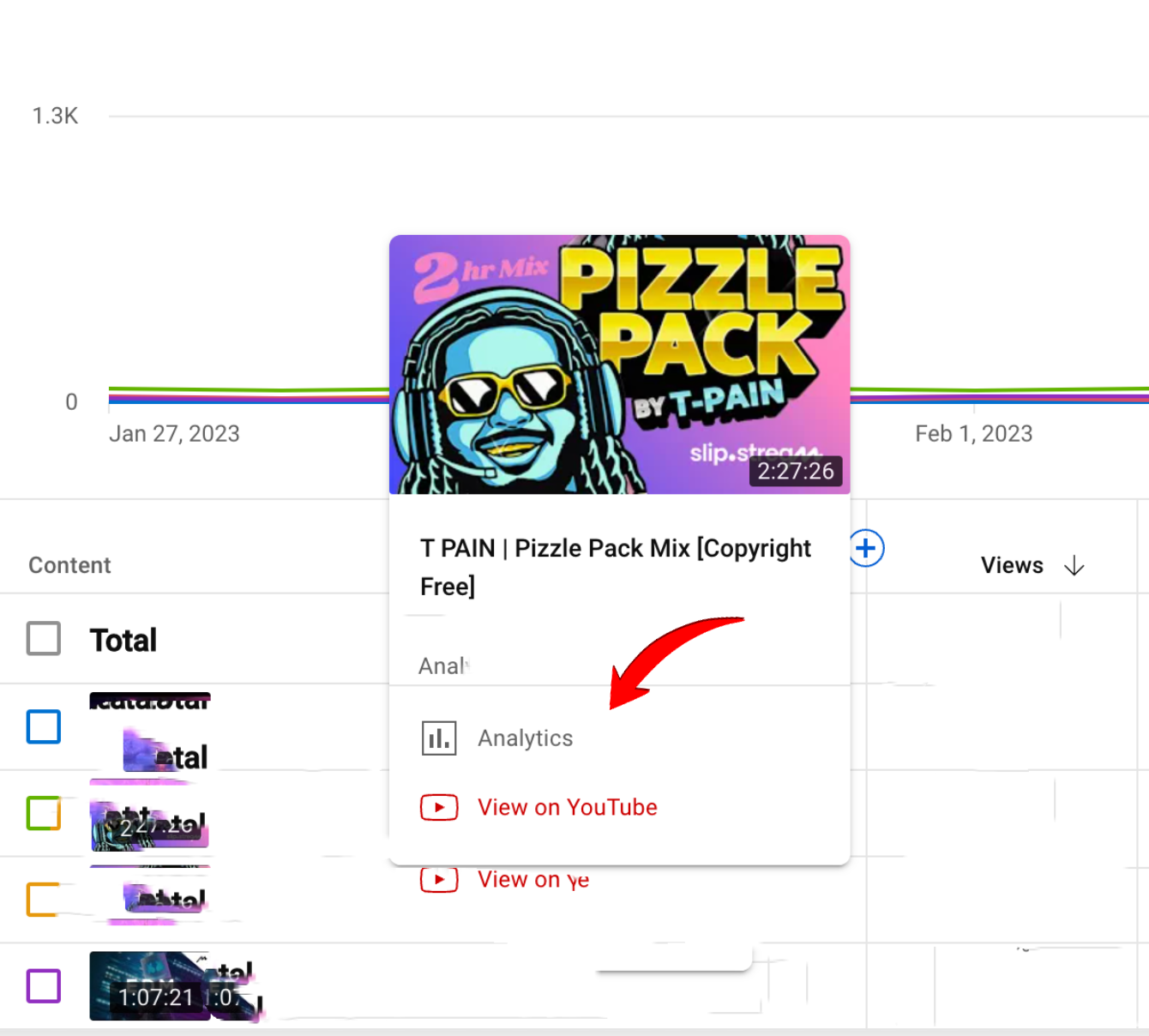This screenshot has width=1149, height=1036.
Task: Click the blue plus add-metric icon
Action: [866, 548]
